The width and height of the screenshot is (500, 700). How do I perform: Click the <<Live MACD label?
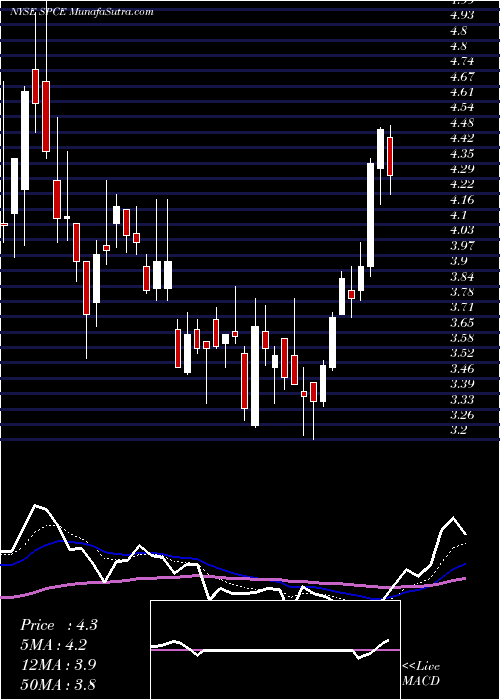[421, 674]
